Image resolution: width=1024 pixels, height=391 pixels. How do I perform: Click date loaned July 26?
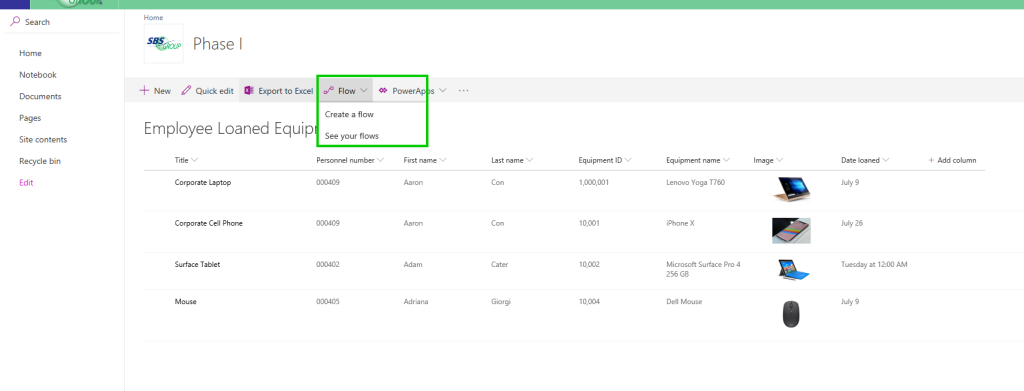852,223
